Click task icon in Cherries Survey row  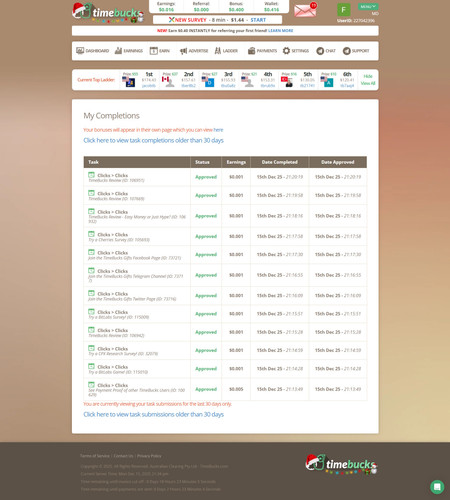(91, 234)
